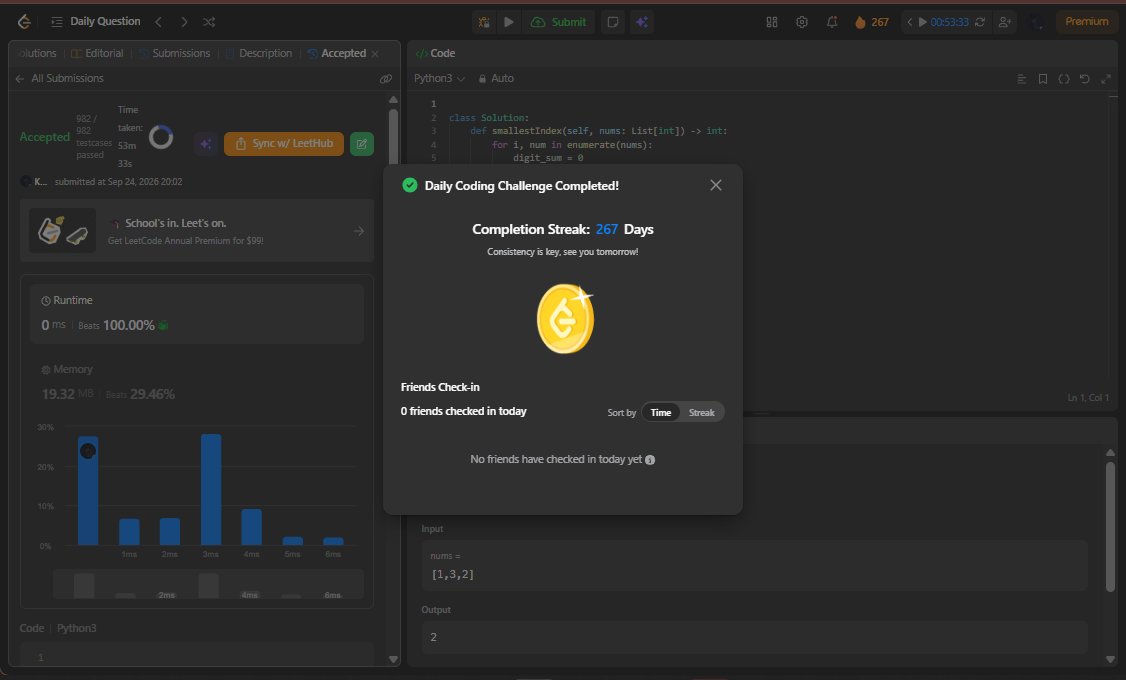Open the notes icon beside Submit
Image resolution: width=1126 pixels, height=680 pixels.
613,22
